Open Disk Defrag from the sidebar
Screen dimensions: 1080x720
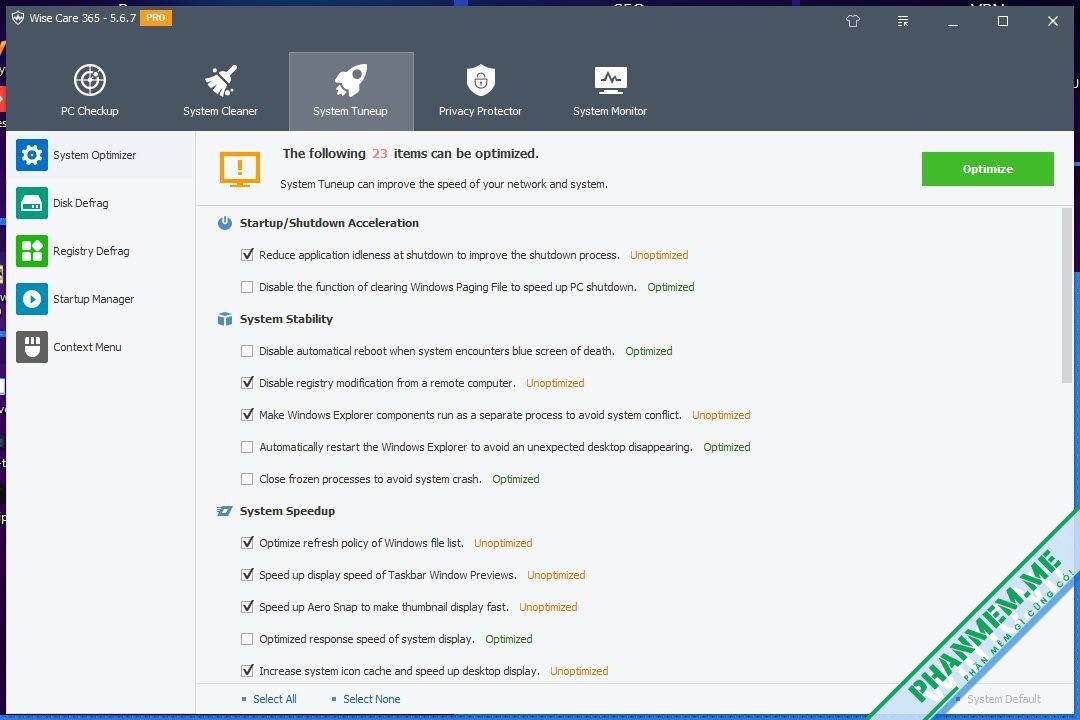pos(101,203)
